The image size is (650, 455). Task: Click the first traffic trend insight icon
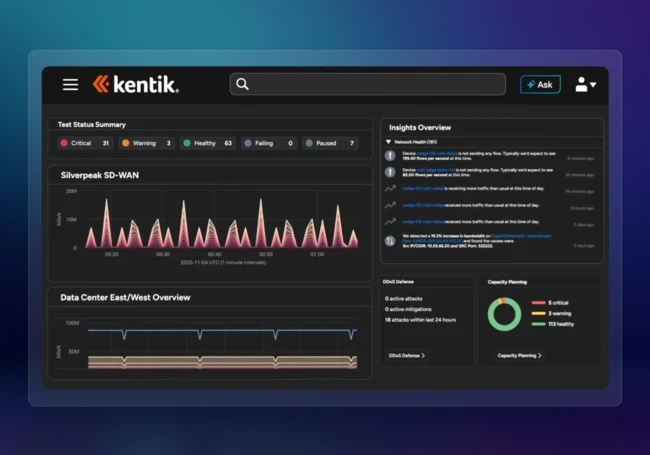390,189
